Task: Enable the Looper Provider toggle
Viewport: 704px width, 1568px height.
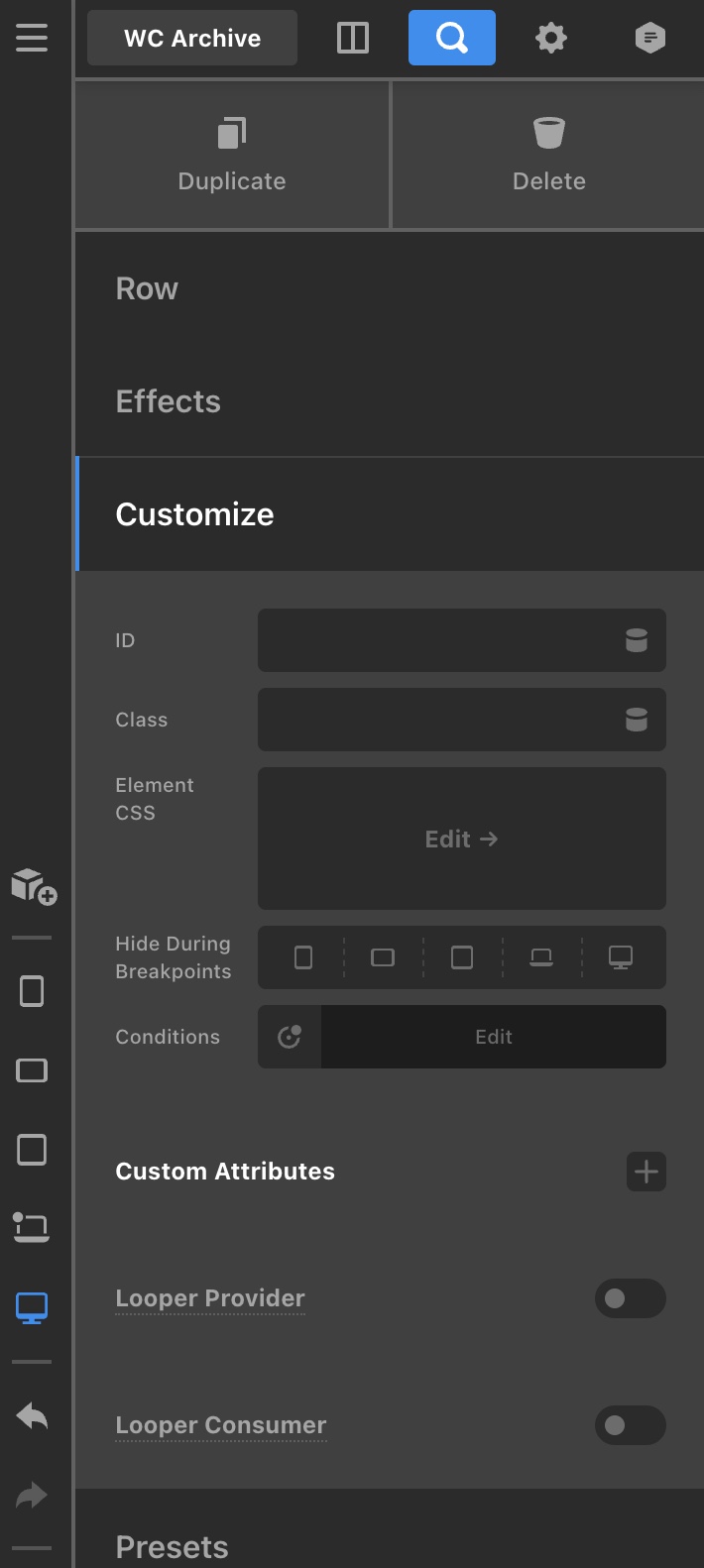Action: [x=631, y=1298]
